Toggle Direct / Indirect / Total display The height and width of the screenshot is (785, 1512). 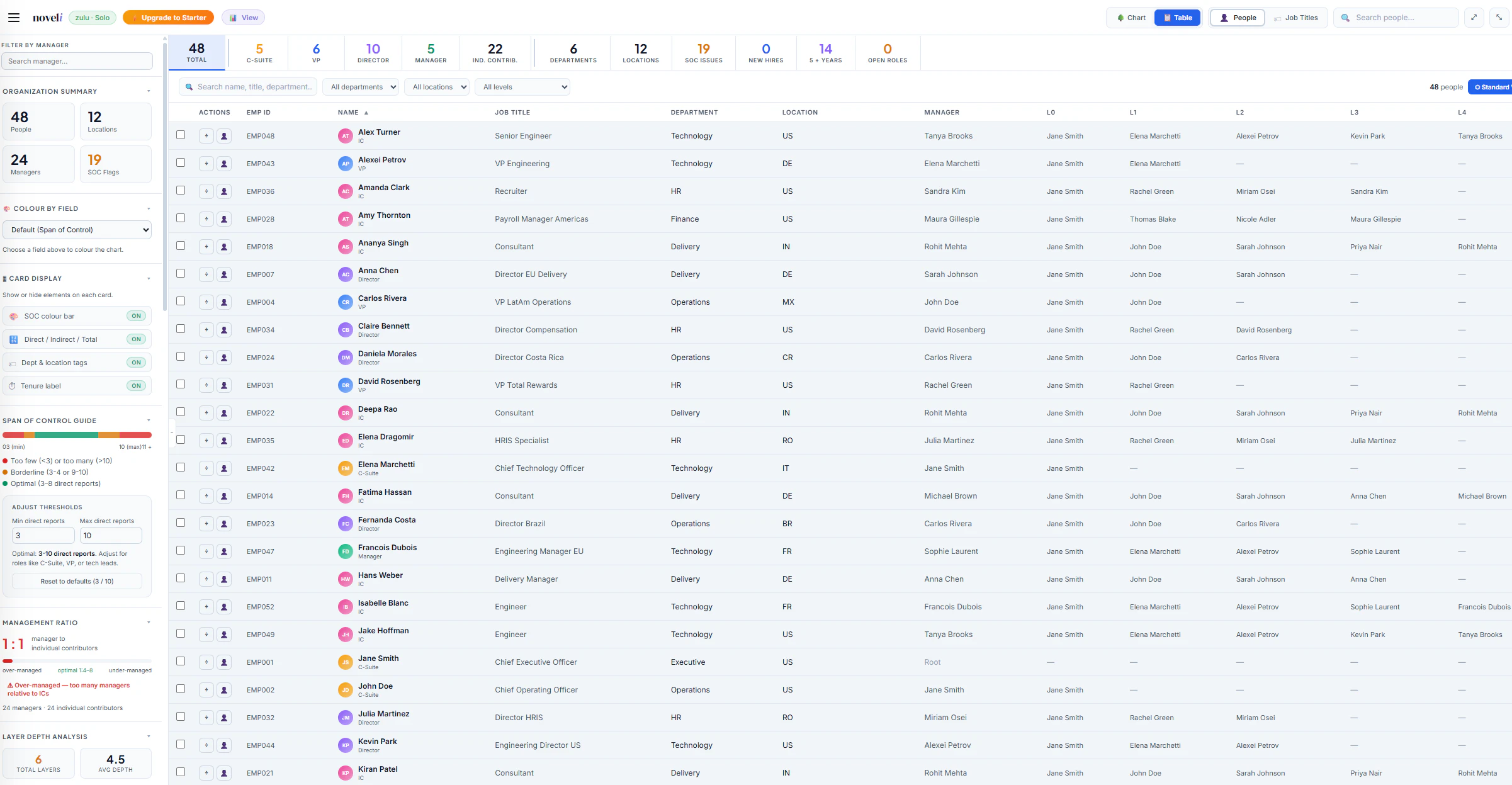point(136,339)
